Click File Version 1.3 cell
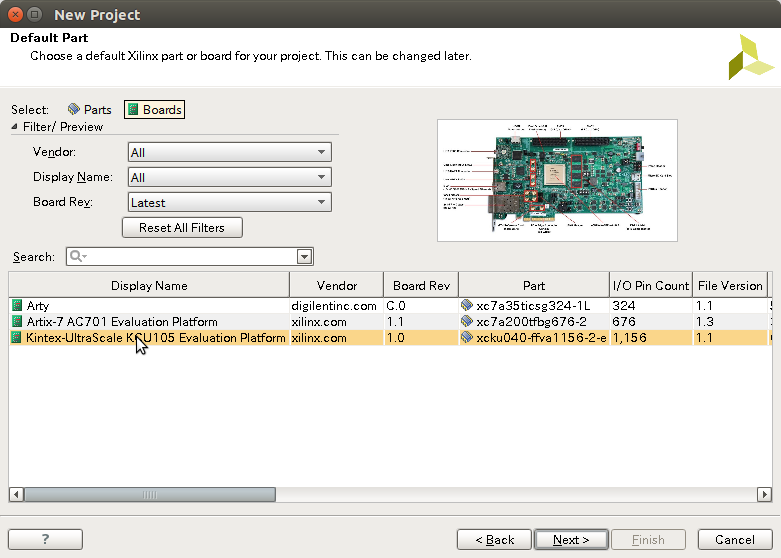The height and width of the screenshot is (558, 781). click(x=730, y=322)
